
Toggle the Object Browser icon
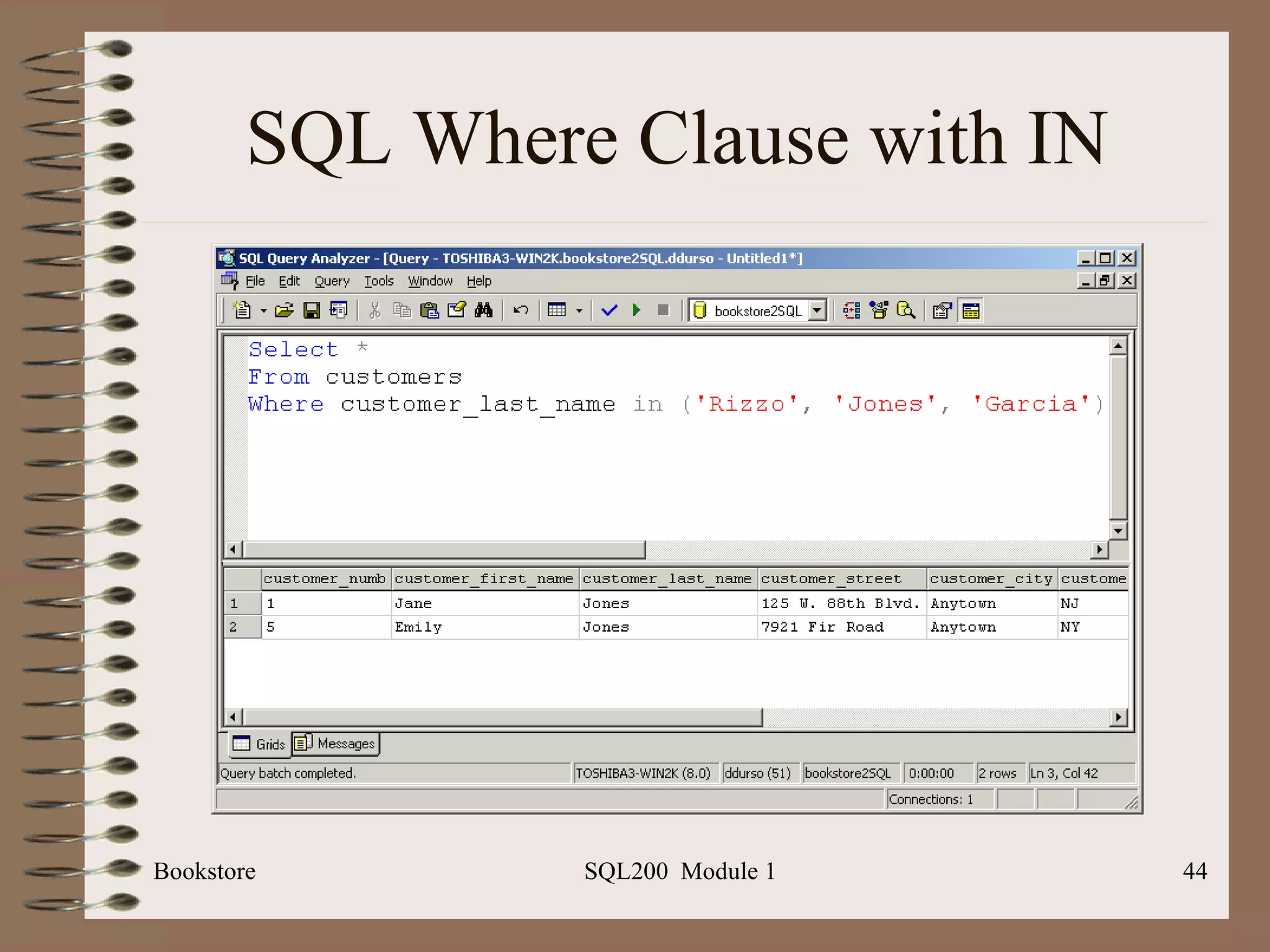[x=879, y=310]
